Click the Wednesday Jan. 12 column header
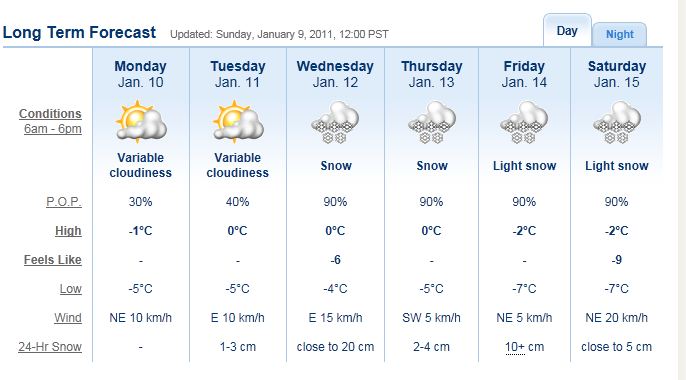686x380 pixels. (x=335, y=74)
